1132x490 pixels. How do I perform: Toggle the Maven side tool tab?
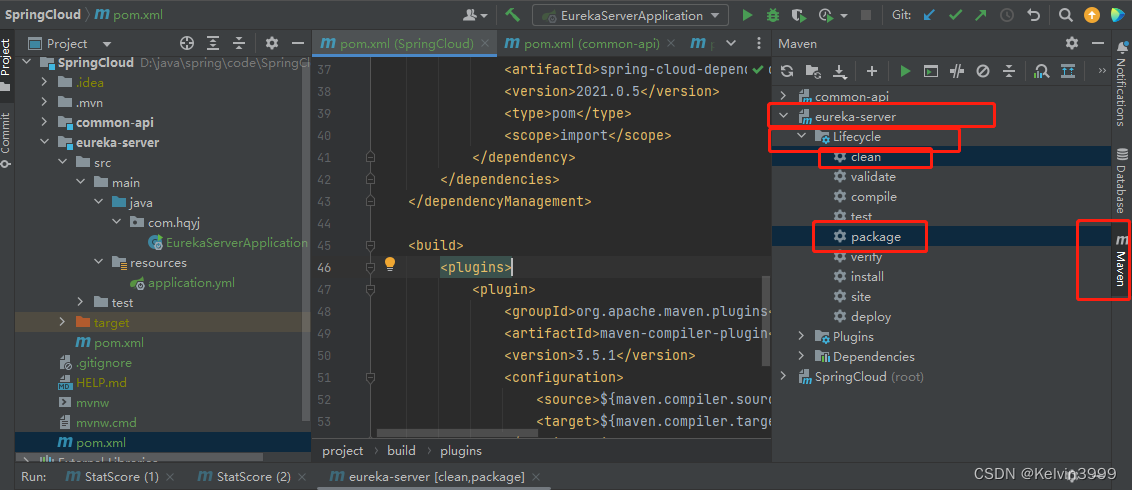[1121, 261]
